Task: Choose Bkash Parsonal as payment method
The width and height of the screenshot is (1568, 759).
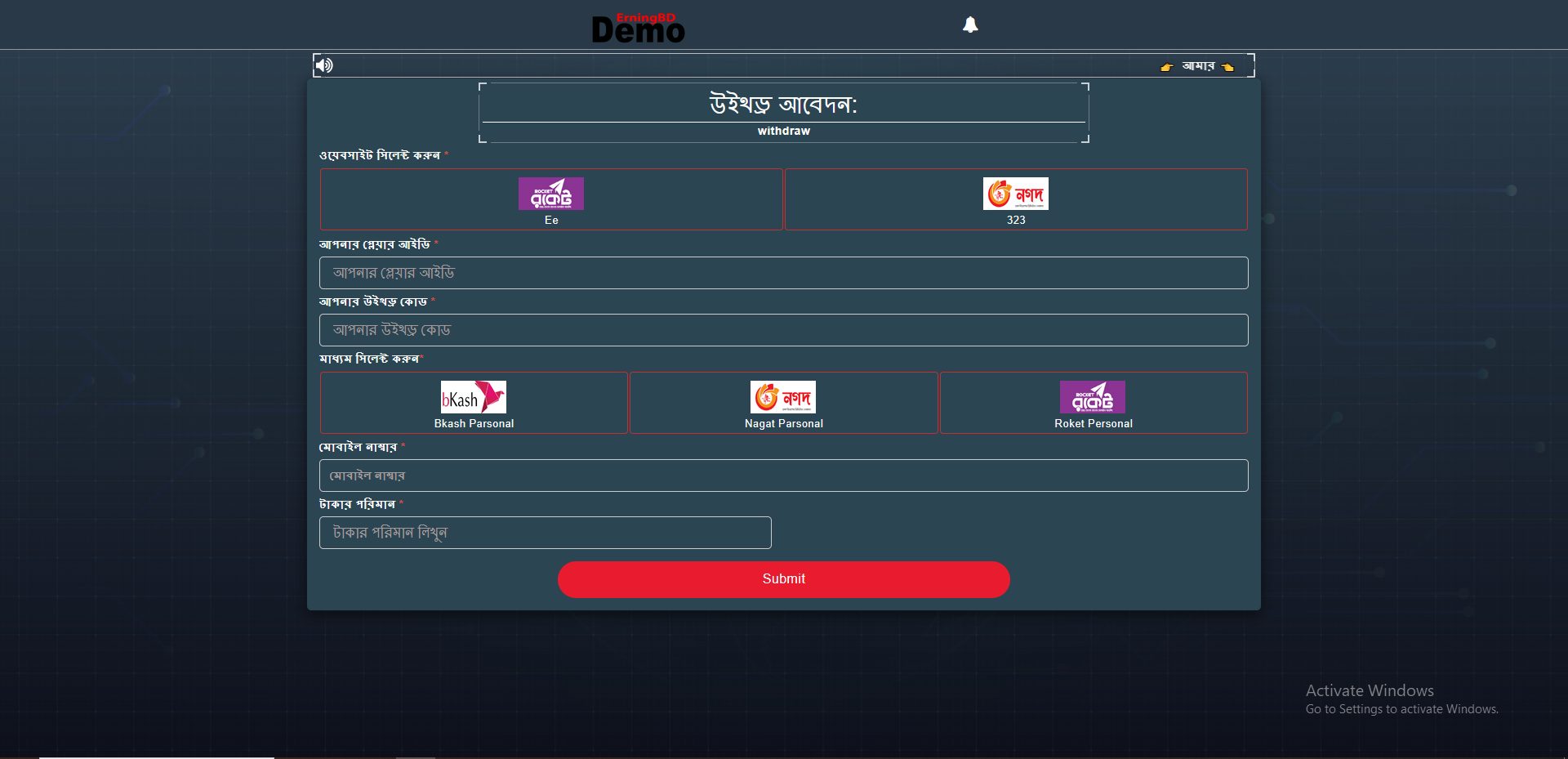Action: (x=474, y=403)
